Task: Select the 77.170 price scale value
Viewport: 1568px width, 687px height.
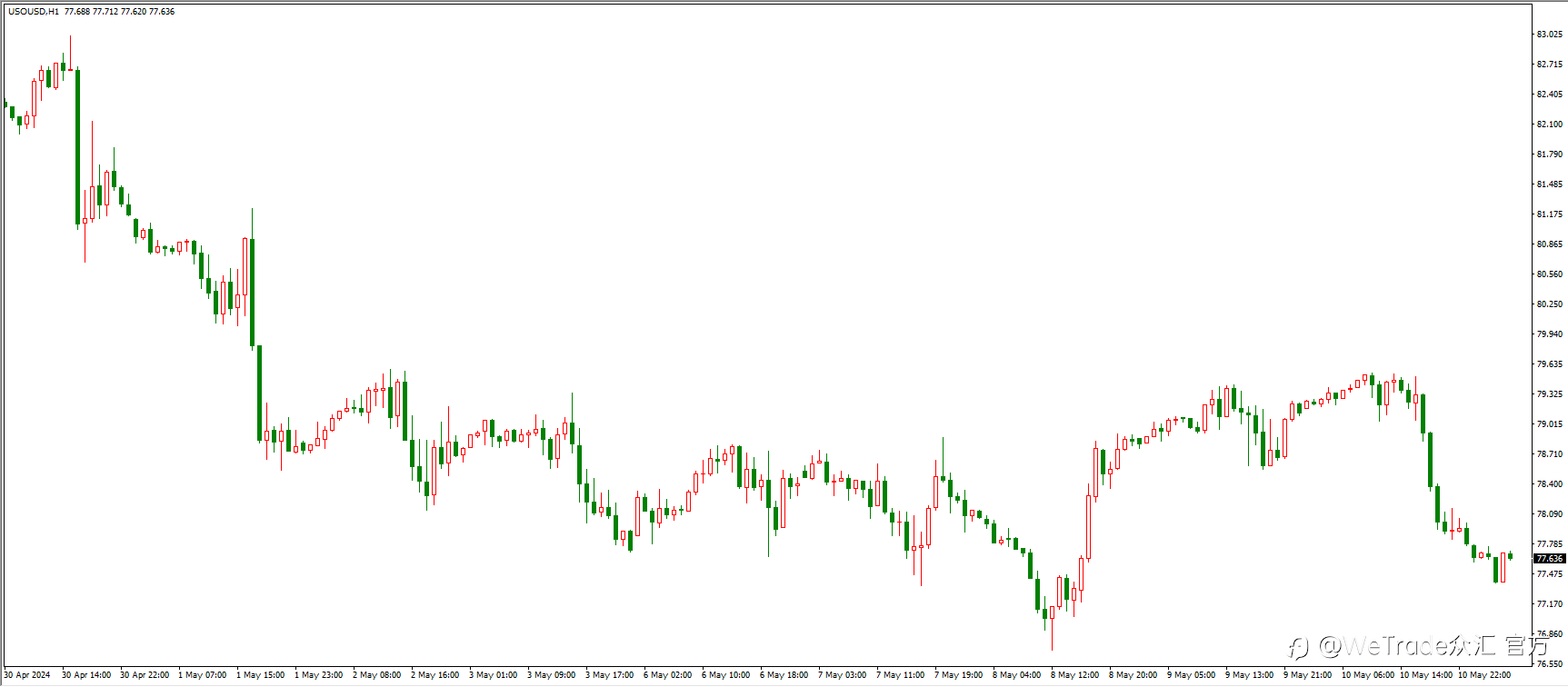Action: pyautogui.click(x=1550, y=604)
